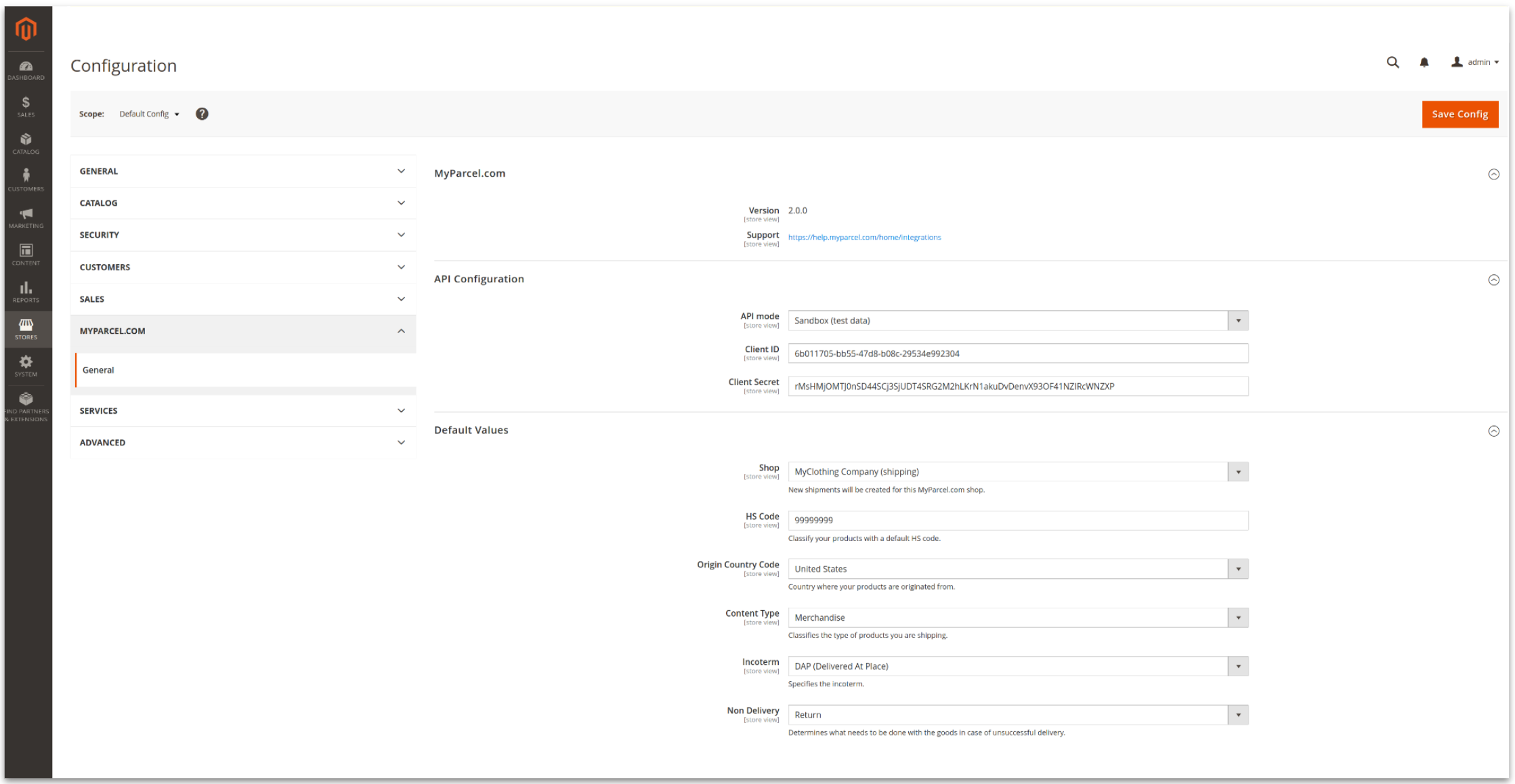Open the MyParcel.com support link
This screenshot has width=1515, height=784.
tap(864, 237)
